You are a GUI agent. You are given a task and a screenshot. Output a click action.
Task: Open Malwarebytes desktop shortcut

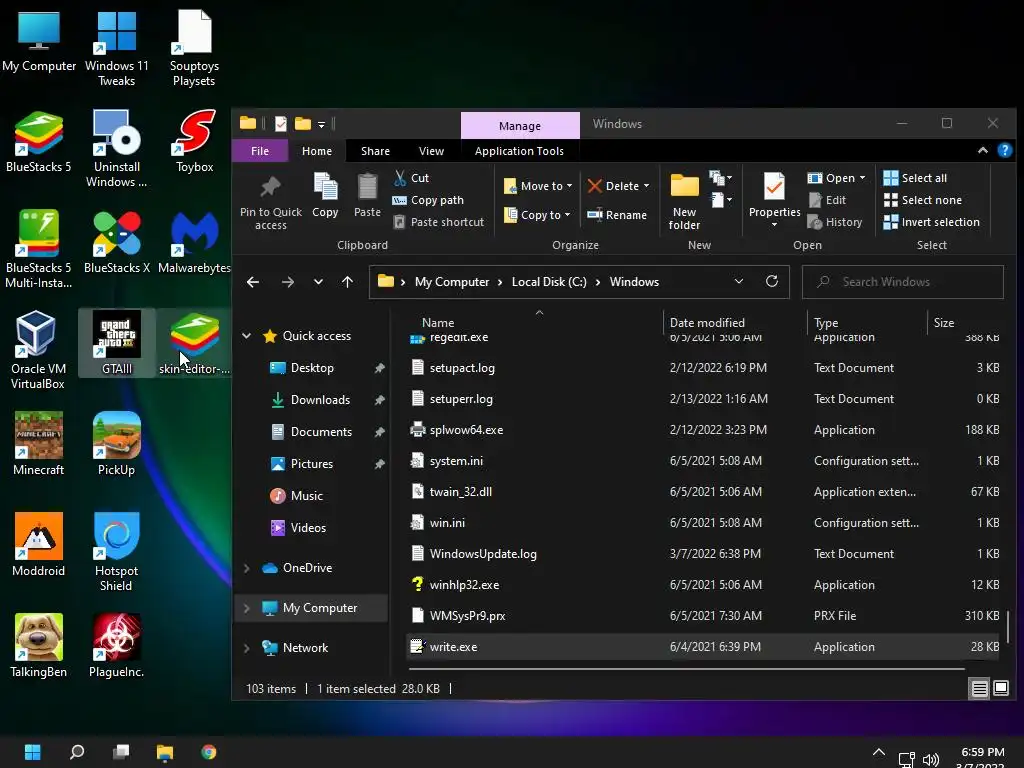click(x=194, y=242)
